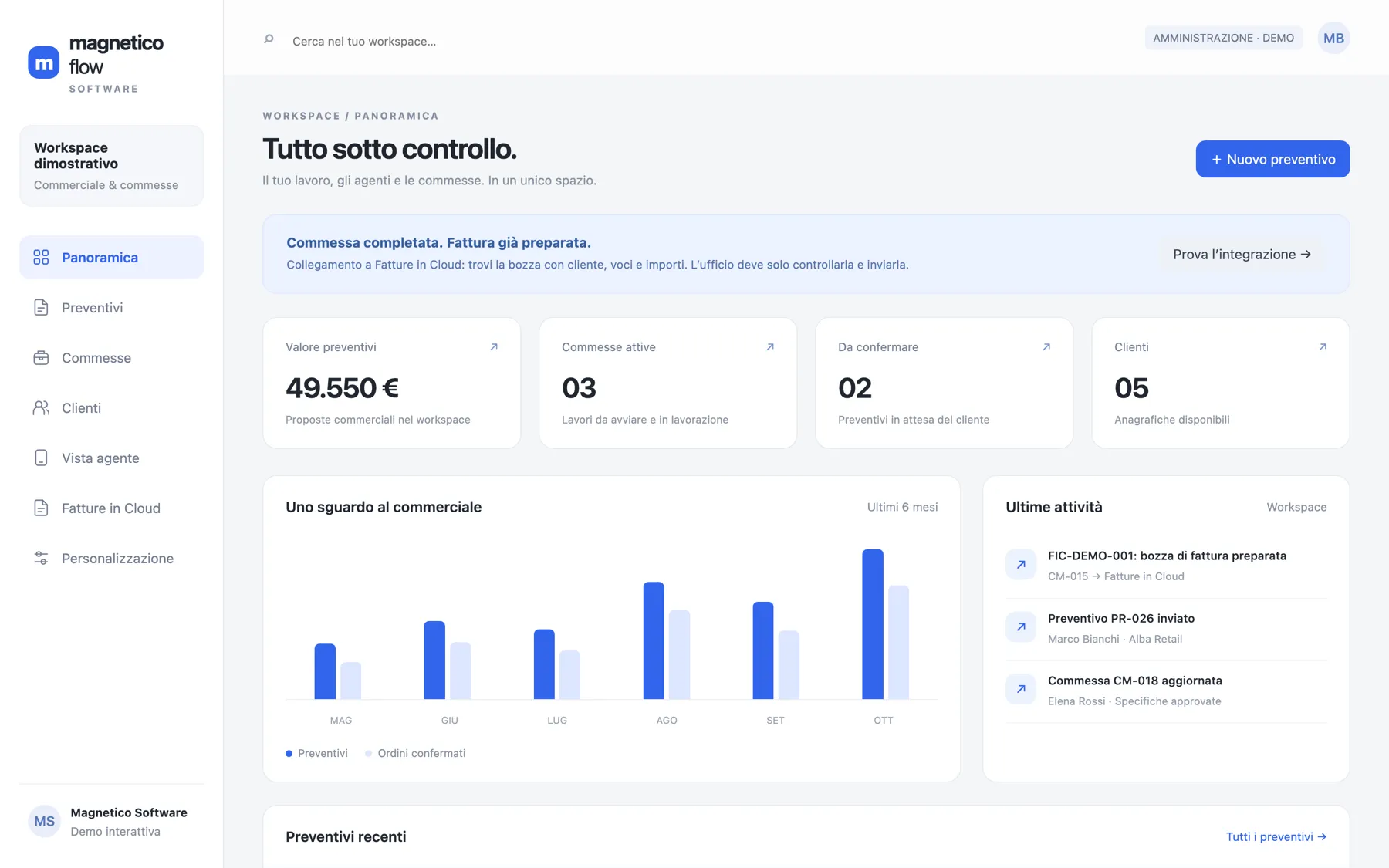Click the magnetico flow logo icon

click(x=43, y=62)
